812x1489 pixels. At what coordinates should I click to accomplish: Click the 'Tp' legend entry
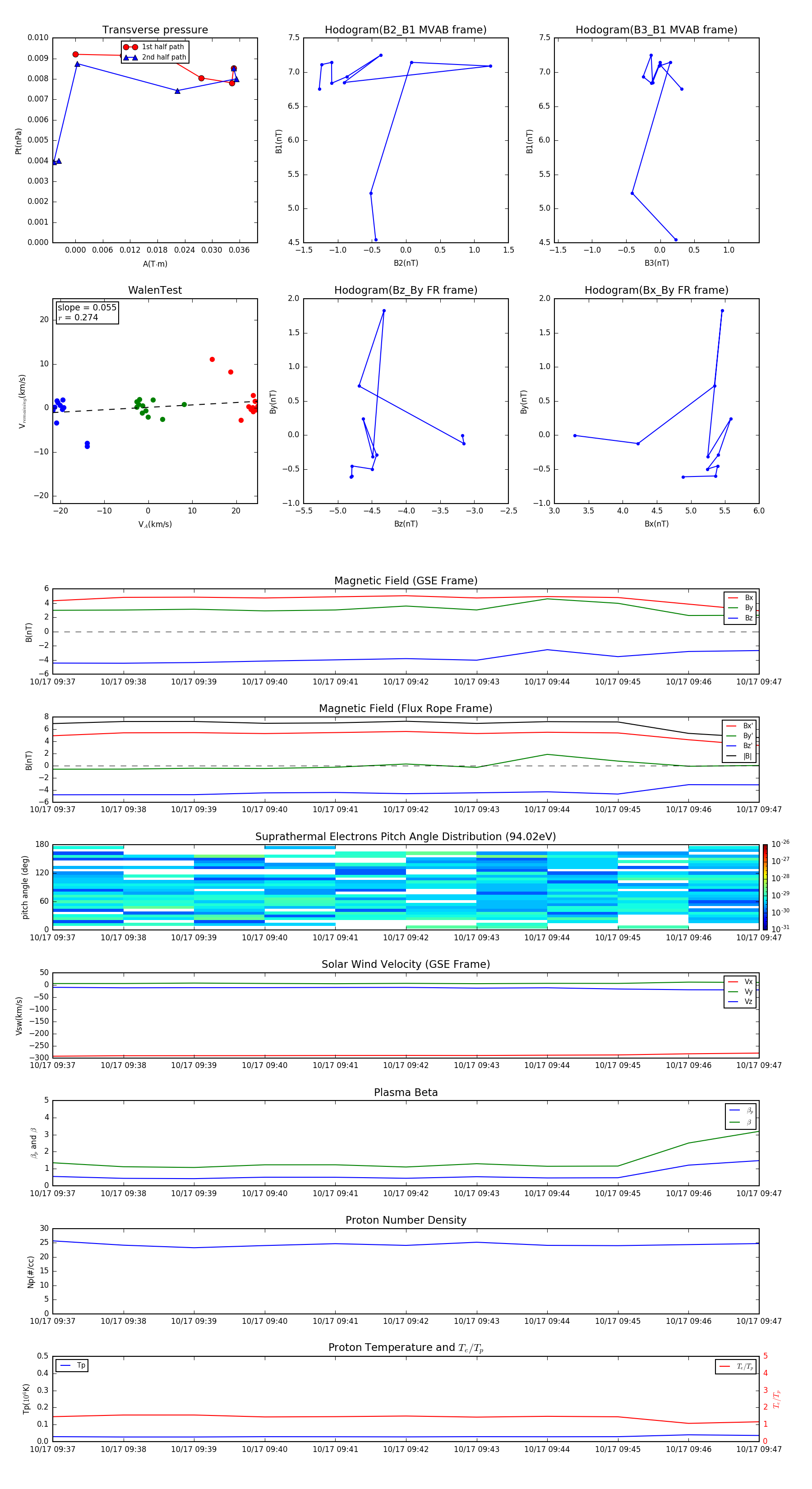[x=72, y=1365]
